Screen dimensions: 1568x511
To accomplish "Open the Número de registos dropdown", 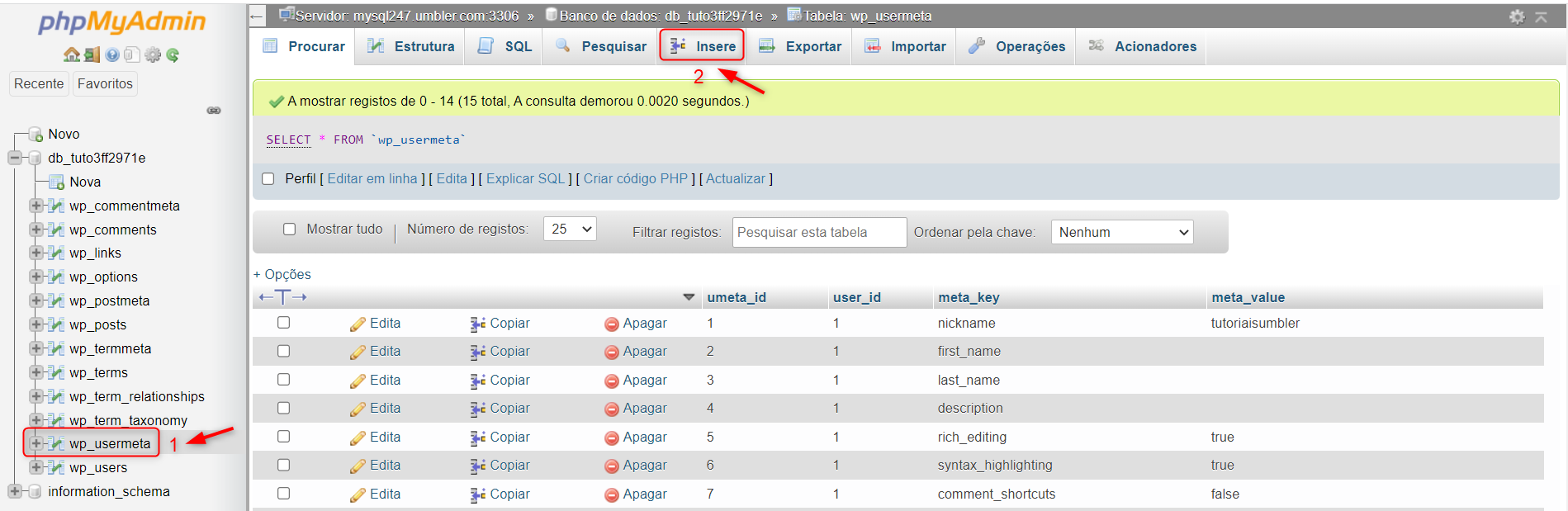I will coord(570,229).
